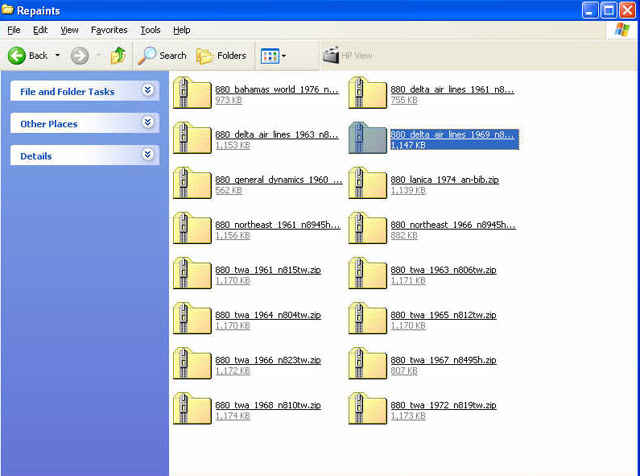This screenshot has width=640, height=476.
Task: Open the Views icon menu
Action: (273, 56)
